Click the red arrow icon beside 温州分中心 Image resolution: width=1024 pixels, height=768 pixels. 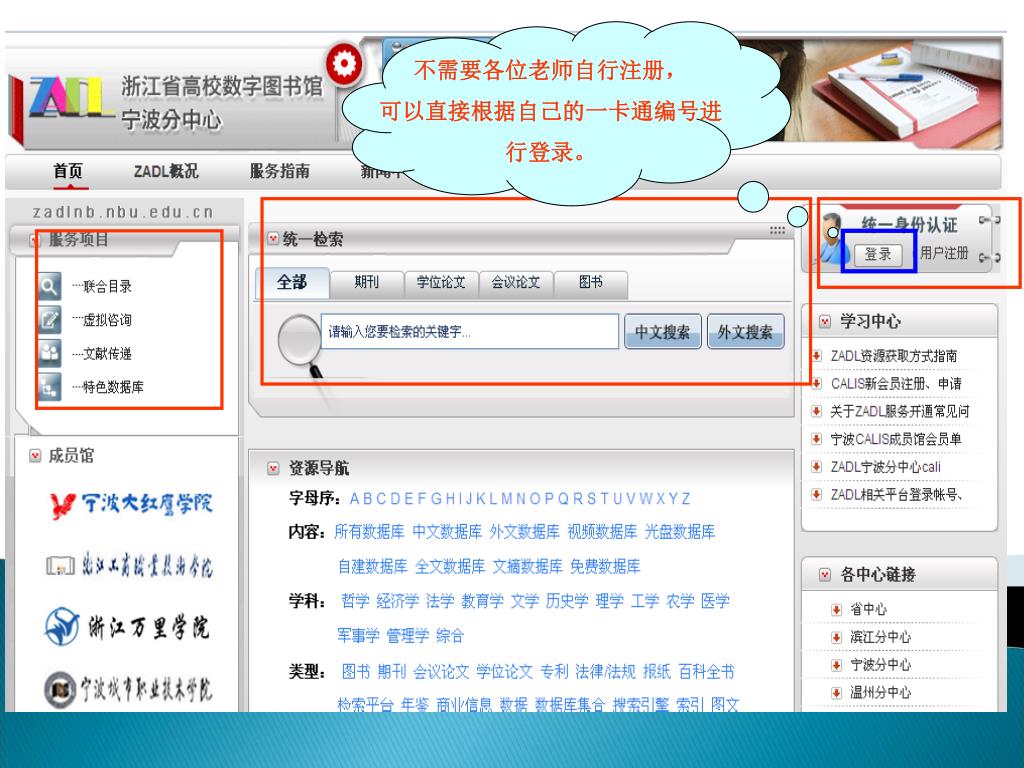[836, 693]
